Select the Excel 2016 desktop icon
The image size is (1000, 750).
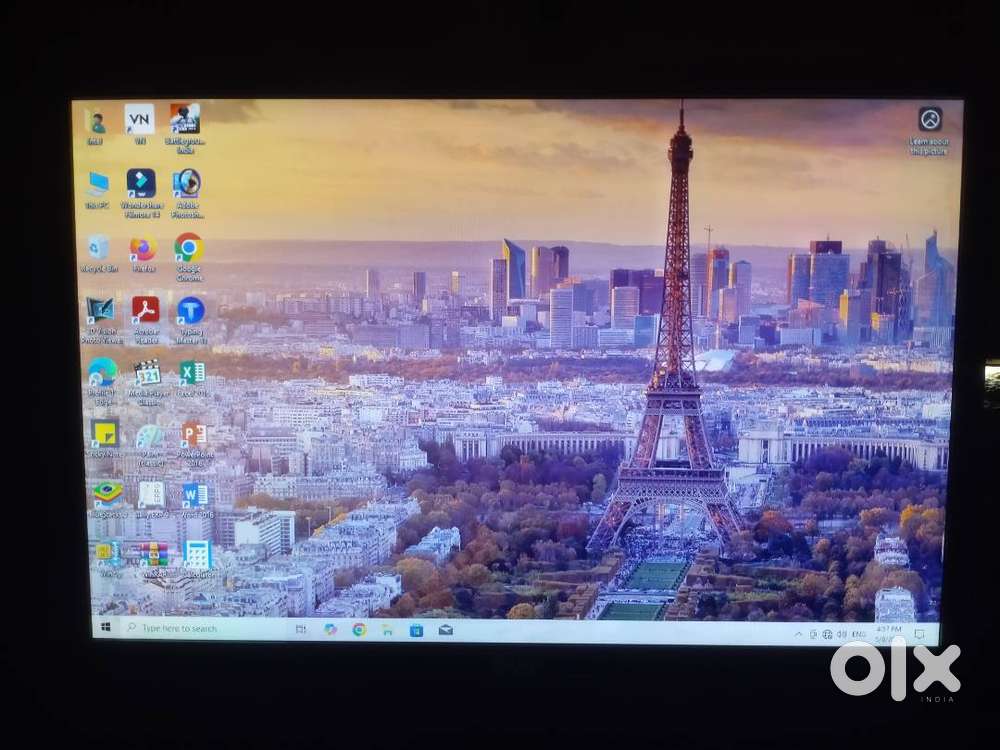pos(191,373)
